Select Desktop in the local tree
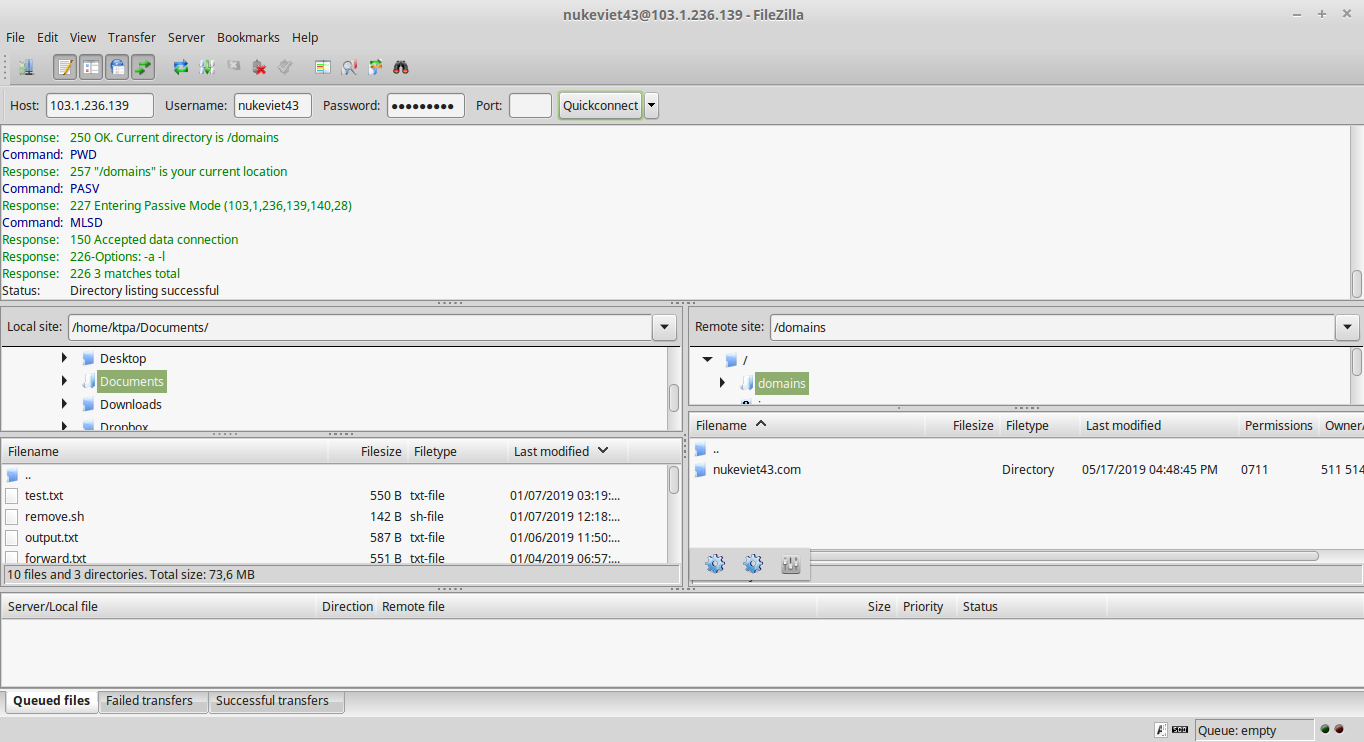 click(x=123, y=358)
